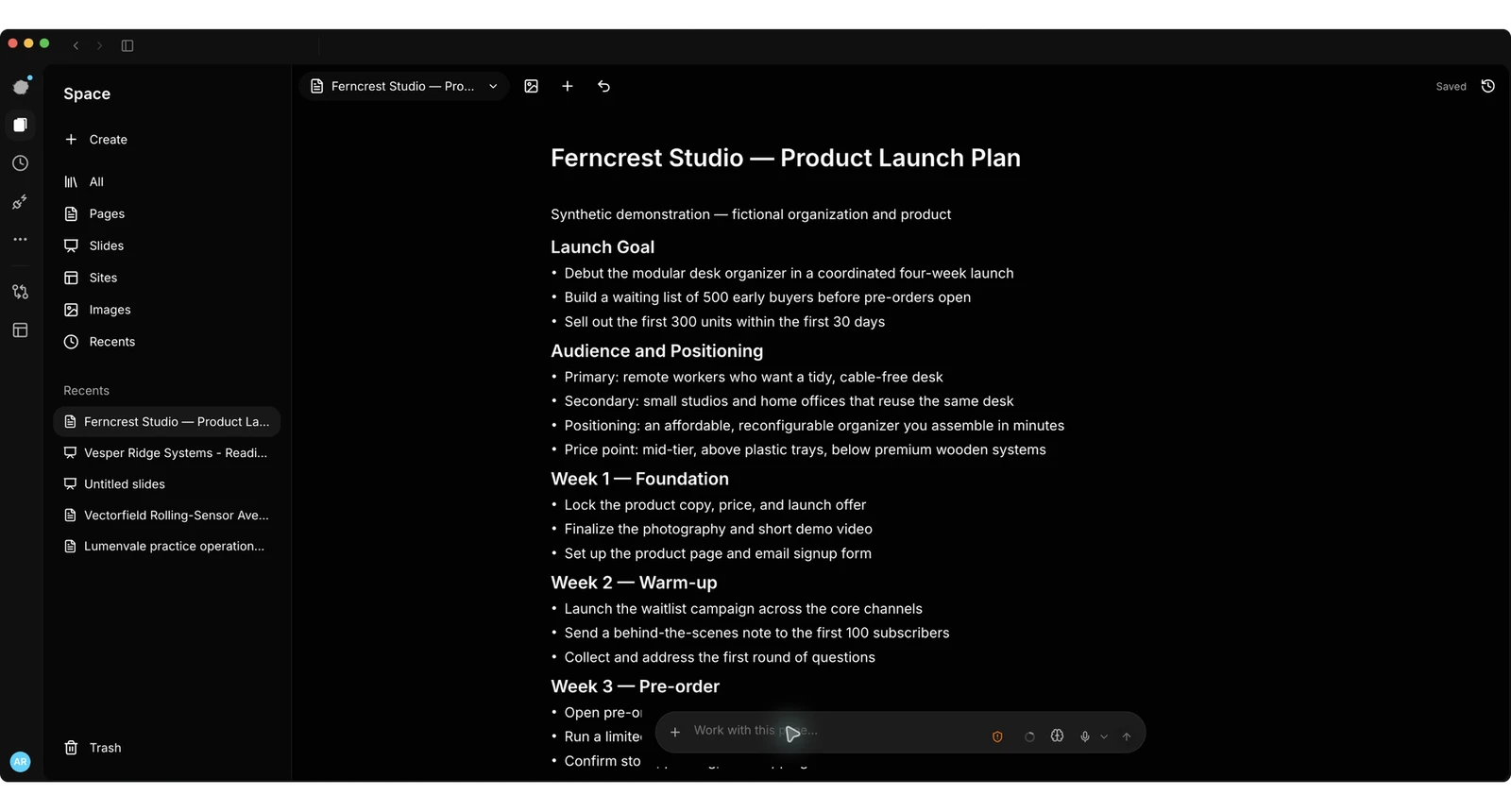Click the image icon in the page toolbar

tap(532, 86)
